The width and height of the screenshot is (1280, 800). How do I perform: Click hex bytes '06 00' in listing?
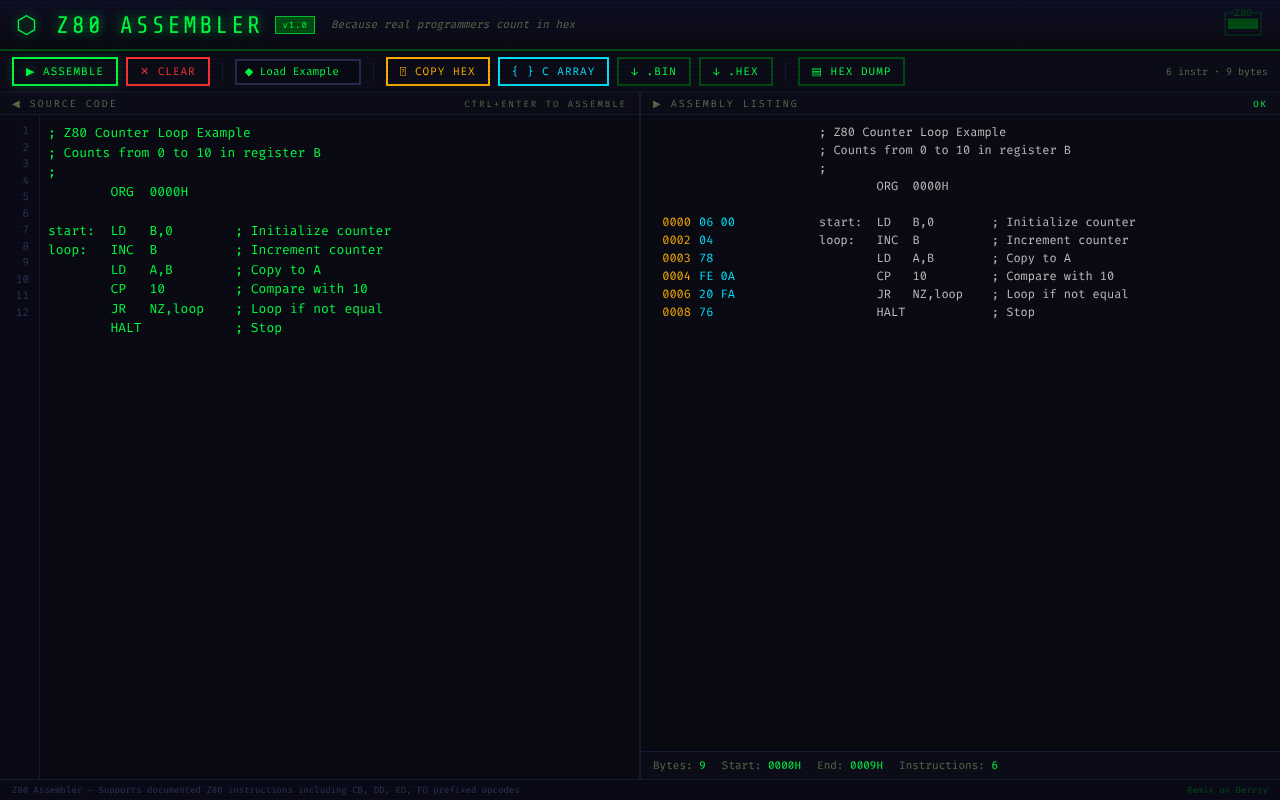coord(717,222)
